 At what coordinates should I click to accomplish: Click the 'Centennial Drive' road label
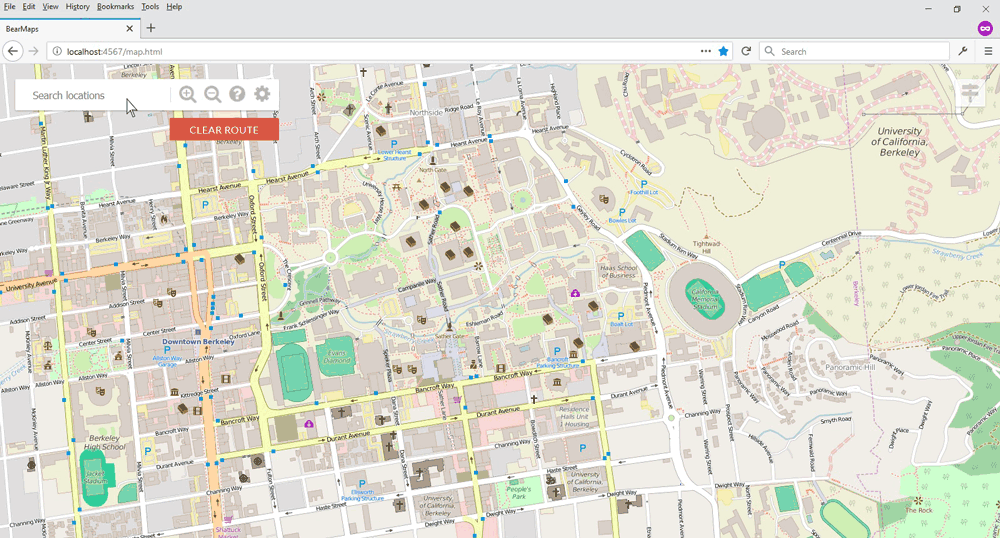point(841,240)
